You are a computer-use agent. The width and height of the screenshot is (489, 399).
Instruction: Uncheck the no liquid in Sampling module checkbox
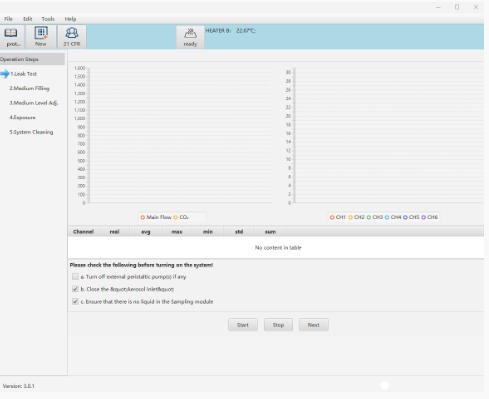(x=75, y=302)
